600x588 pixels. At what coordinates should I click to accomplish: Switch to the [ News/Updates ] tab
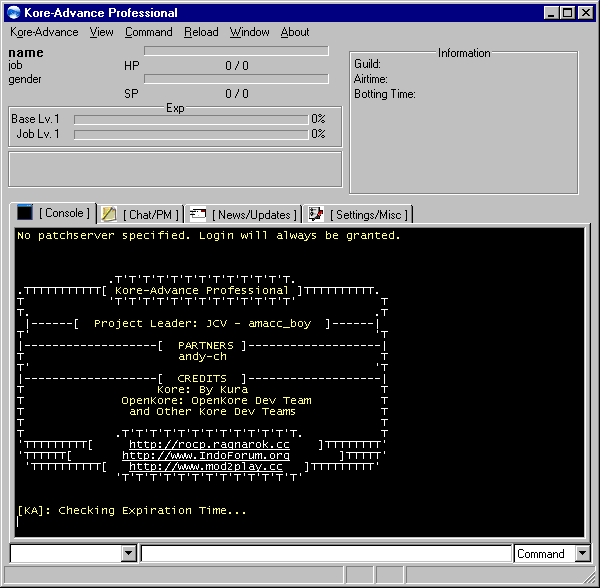click(x=243, y=215)
